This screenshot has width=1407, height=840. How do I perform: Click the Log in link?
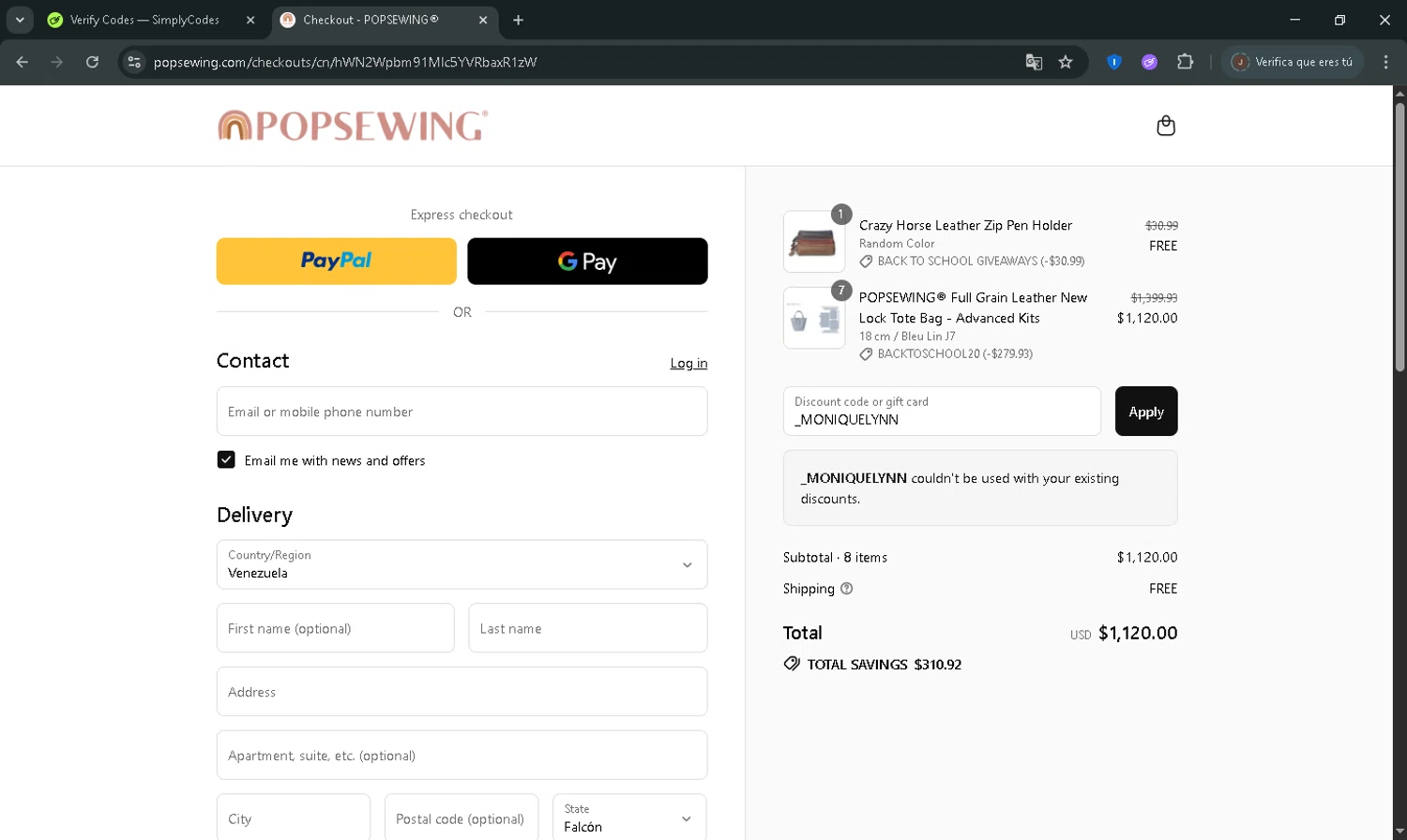tap(688, 363)
